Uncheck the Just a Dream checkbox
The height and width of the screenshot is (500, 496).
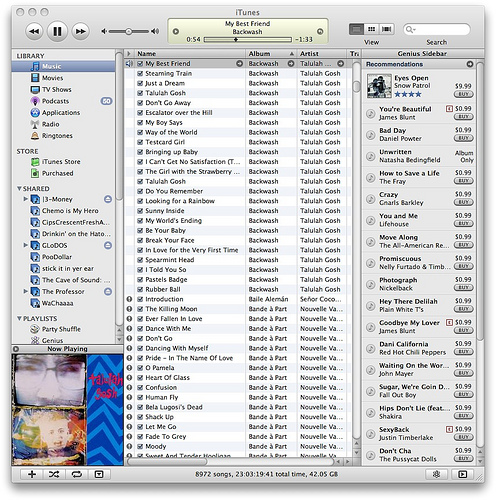(x=140, y=83)
